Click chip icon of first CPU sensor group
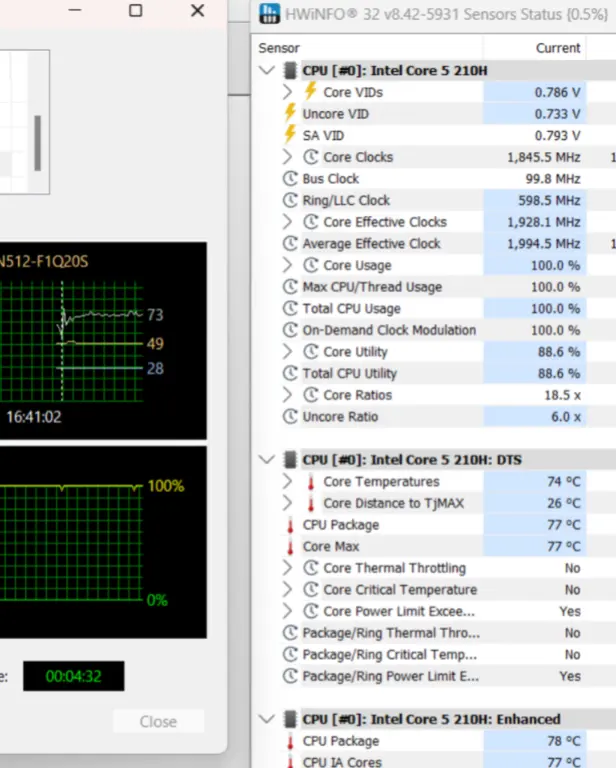This screenshot has height=768, width=616. [290, 70]
